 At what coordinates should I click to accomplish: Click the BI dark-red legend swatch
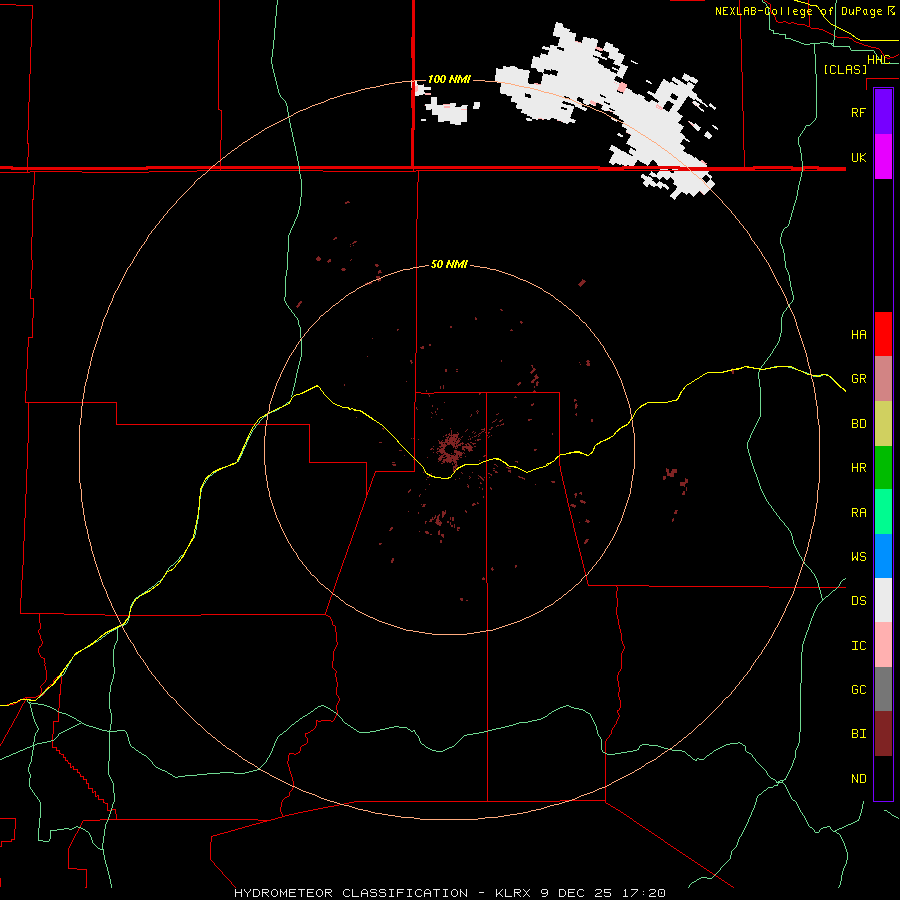(x=883, y=734)
